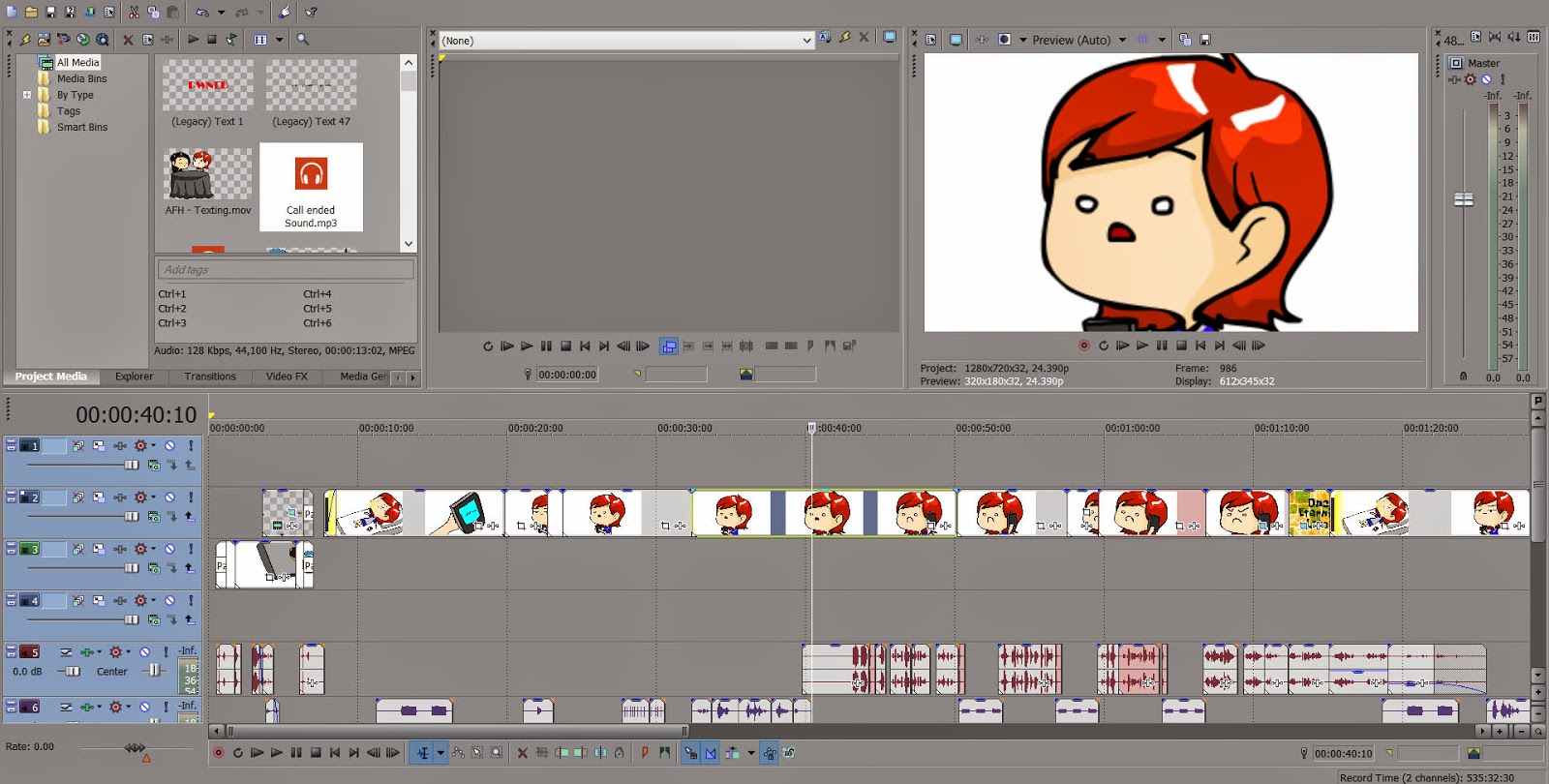Open Track FX on video track 1
Viewport: 1549px width, 784px height.
(x=141, y=446)
